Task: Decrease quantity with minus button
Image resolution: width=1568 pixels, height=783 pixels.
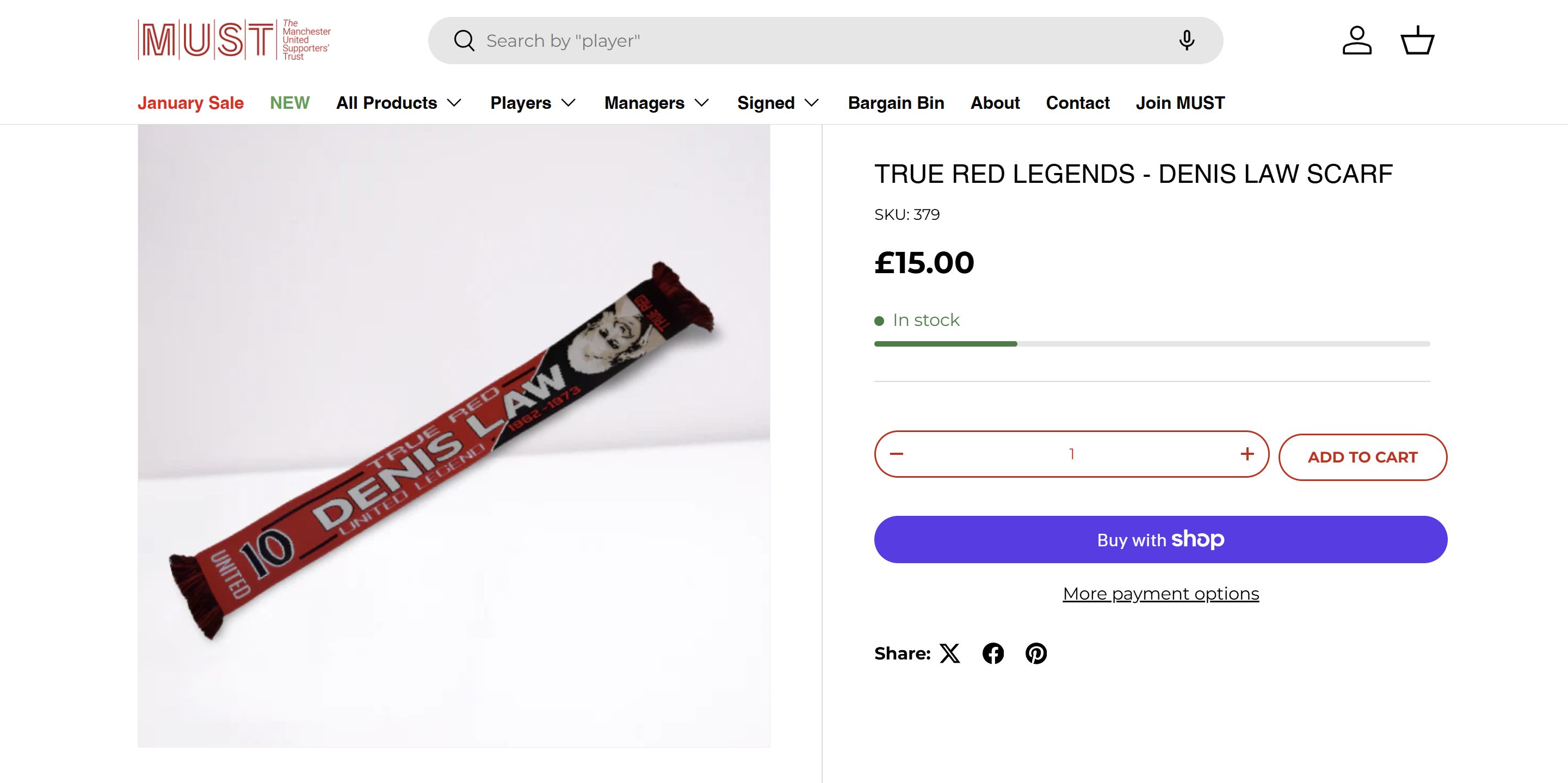Action: click(897, 454)
